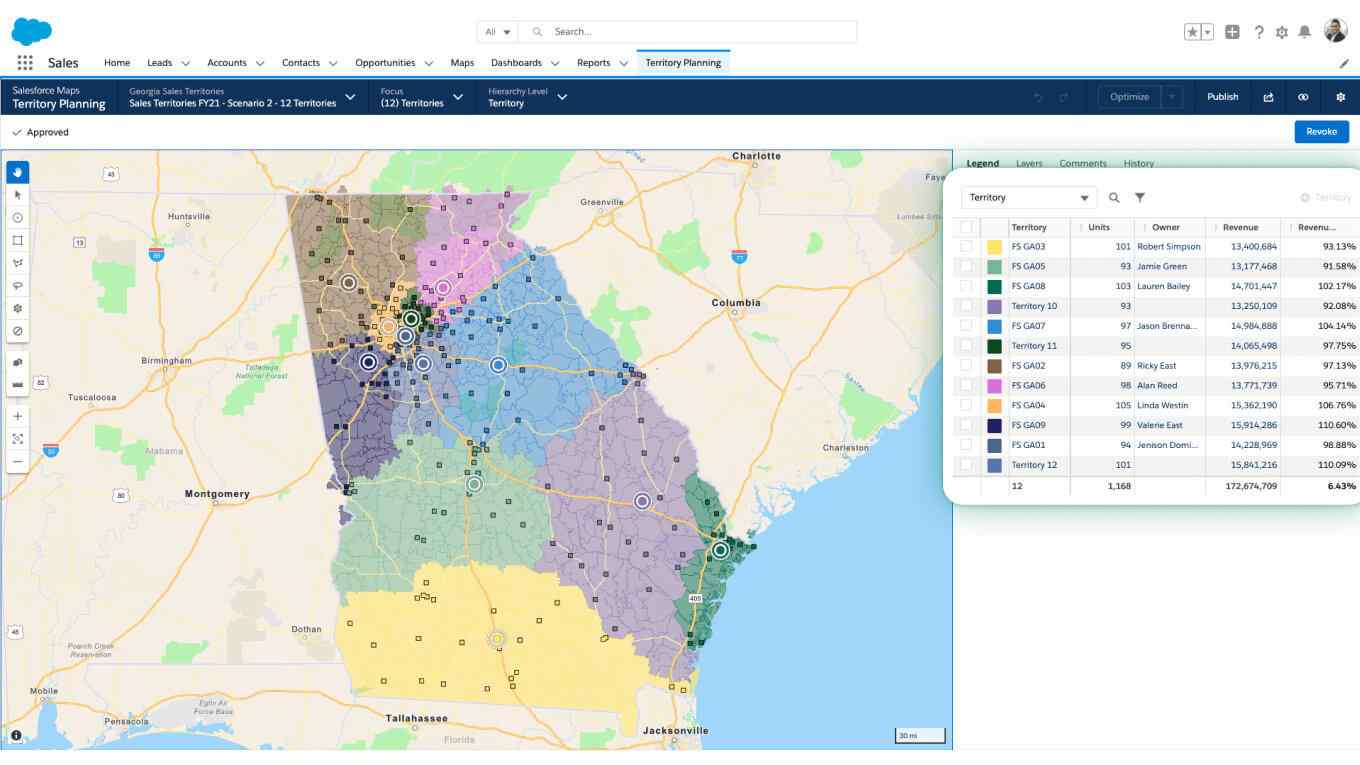Image resolution: width=1360 pixels, height=765 pixels.
Task: Open the notifications bell
Action: coord(1305,32)
